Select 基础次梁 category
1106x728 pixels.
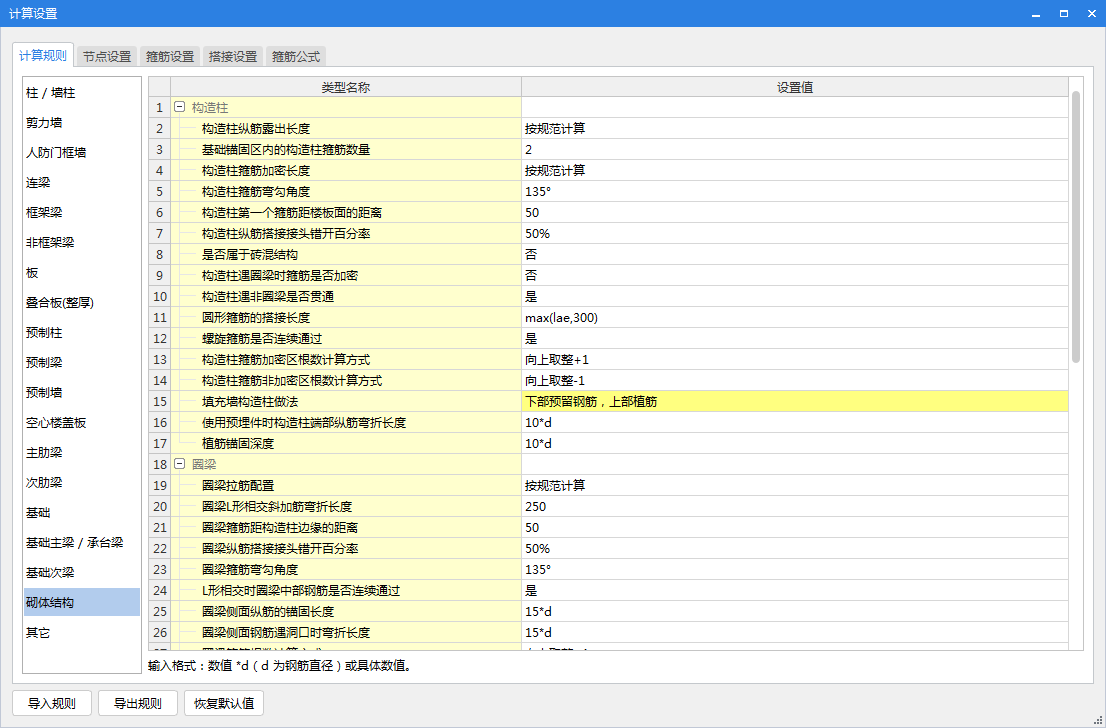pos(82,573)
